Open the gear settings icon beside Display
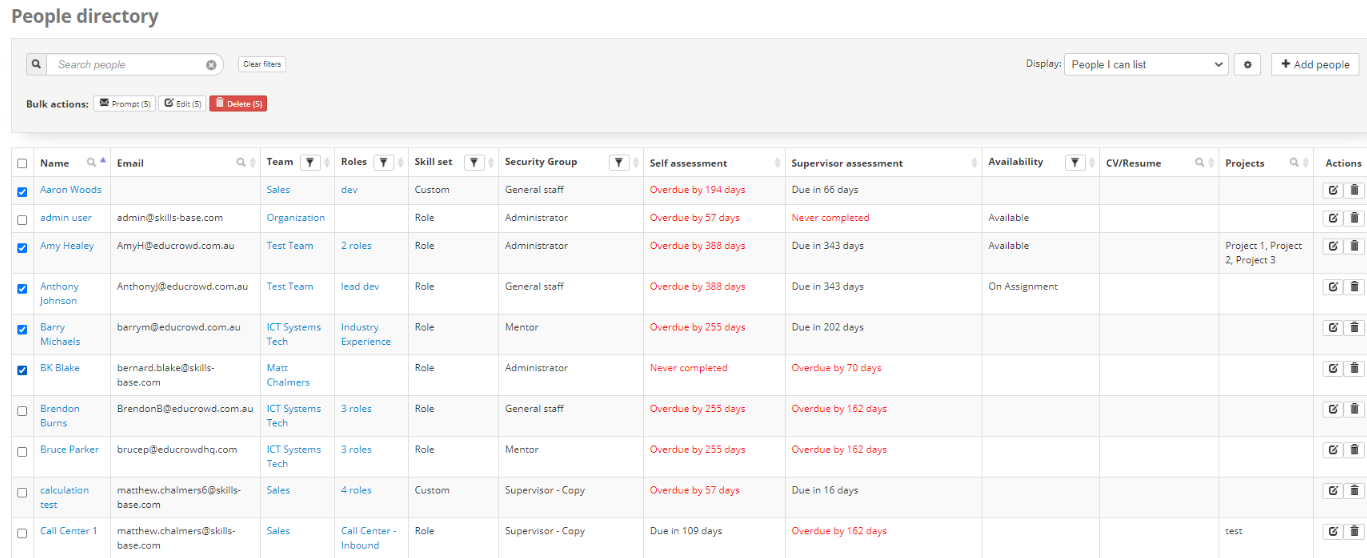Viewport: 1367px width, 558px height. pyautogui.click(x=1247, y=64)
